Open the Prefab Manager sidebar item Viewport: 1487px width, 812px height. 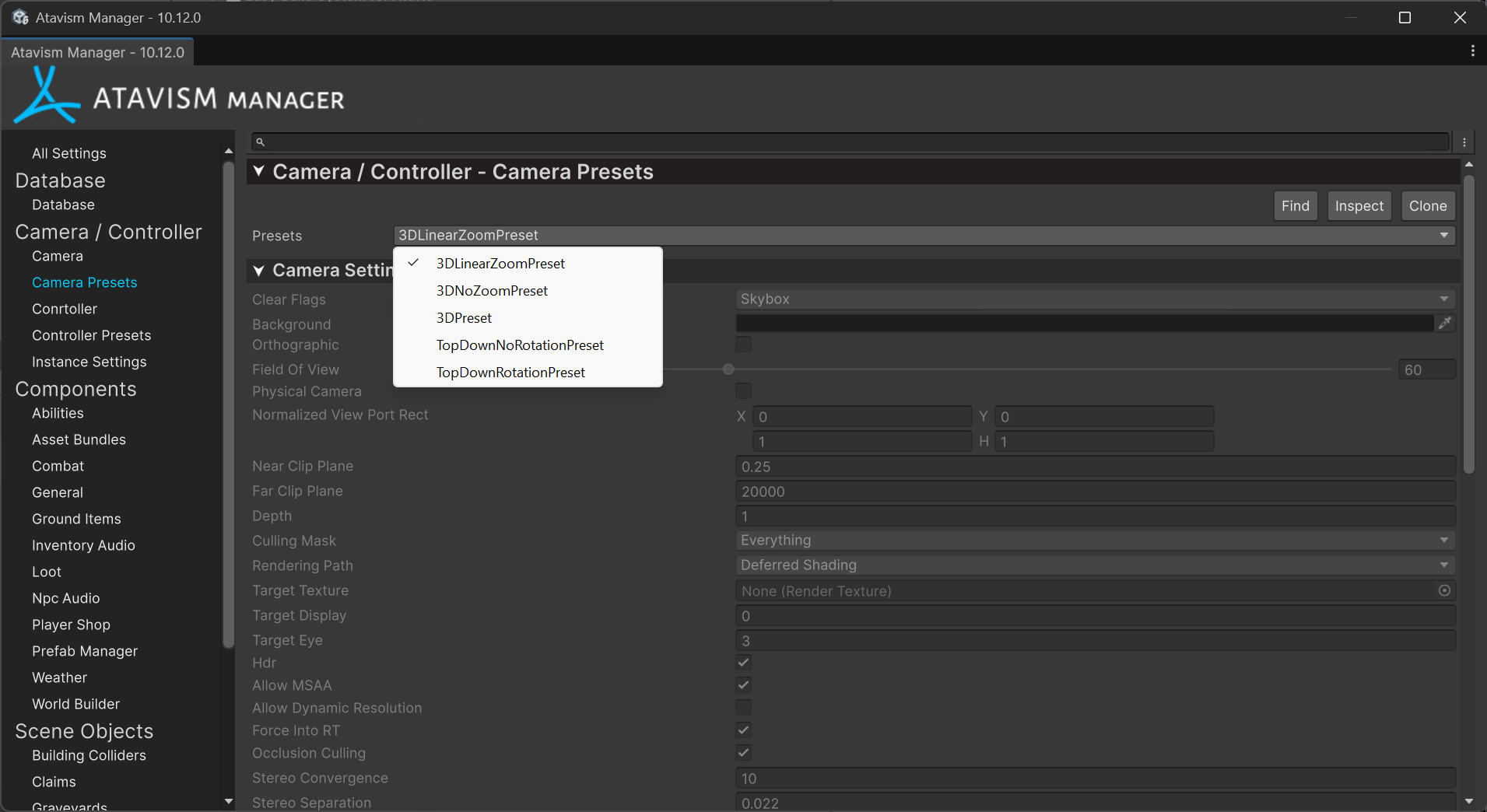(x=84, y=651)
